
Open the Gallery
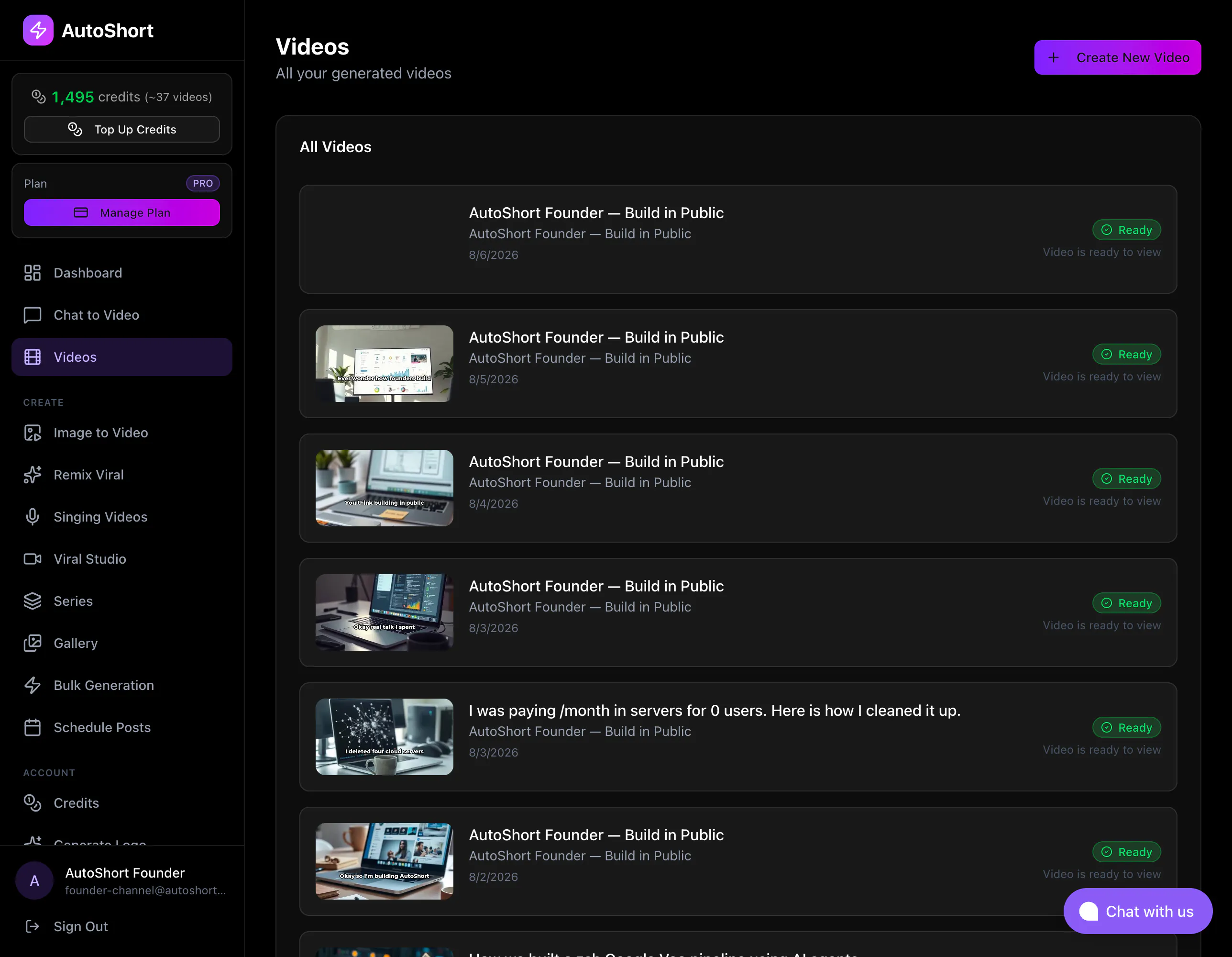click(122, 643)
